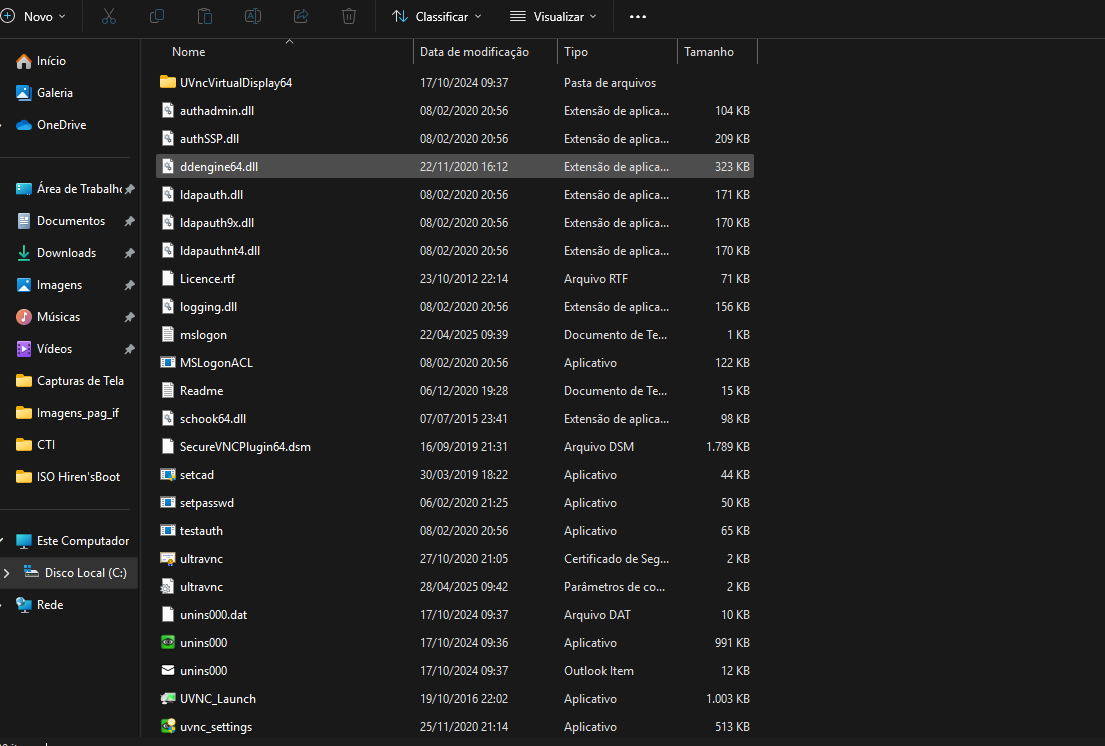Image resolution: width=1105 pixels, height=746 pixels.
Task: Open Área de Trabalho quick access
Action: (x=69, y=189)
